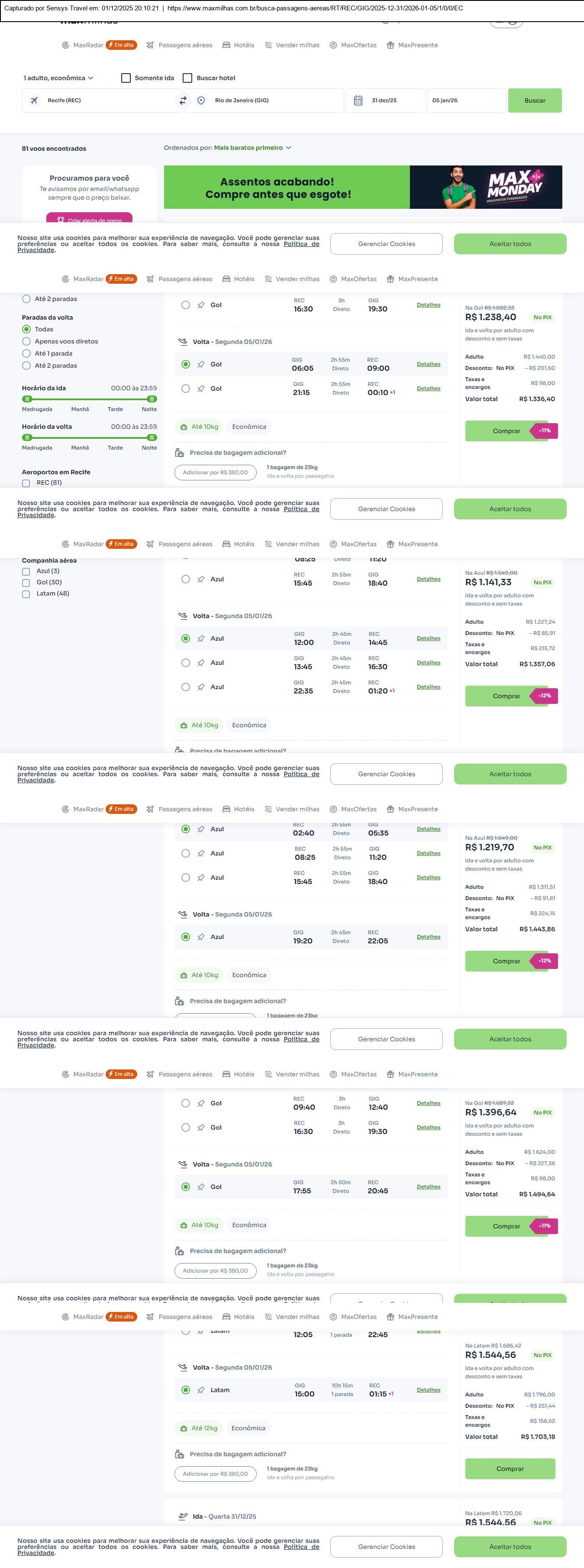Image resolution: width=584 pixels, height=1568 pixels.
Task: Click the calendar icon in the departure date field
Action: pos(358,100)
